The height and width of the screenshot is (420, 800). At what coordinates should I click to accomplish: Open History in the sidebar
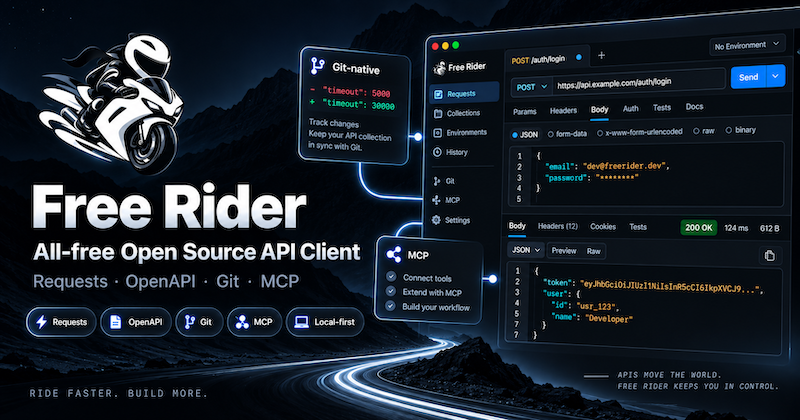pos(451,152)
